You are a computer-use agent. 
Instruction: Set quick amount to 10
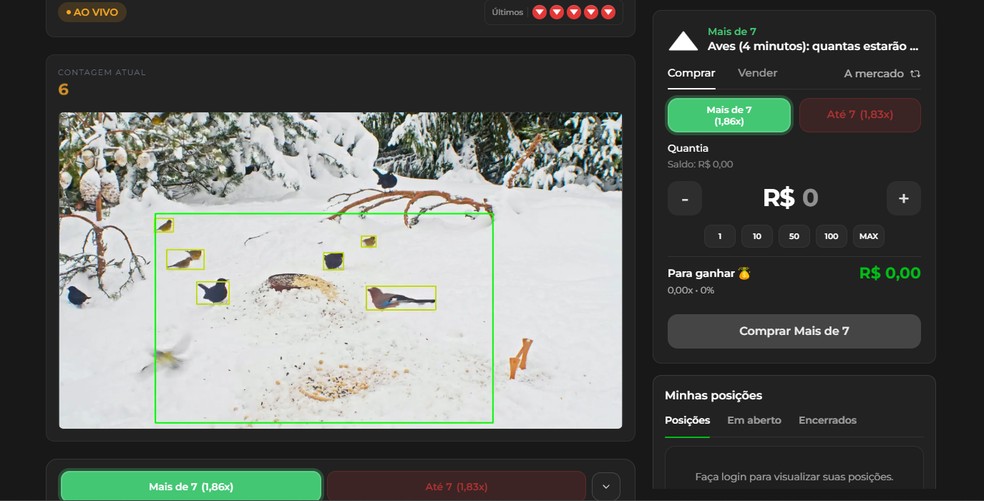(757, 236)
